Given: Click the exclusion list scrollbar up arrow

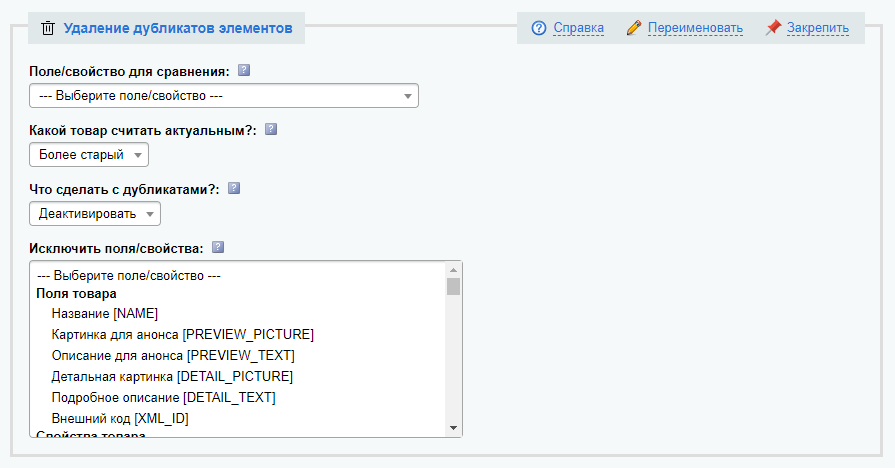Looking at the screenshot, I should coord(454,271).
